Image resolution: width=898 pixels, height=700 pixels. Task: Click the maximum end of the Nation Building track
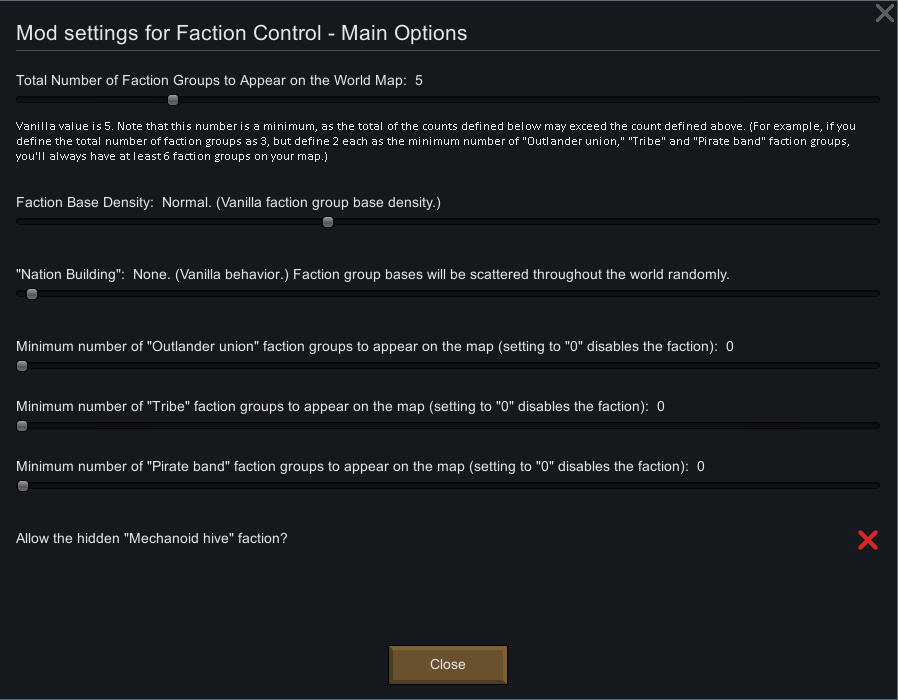point(876,294)
